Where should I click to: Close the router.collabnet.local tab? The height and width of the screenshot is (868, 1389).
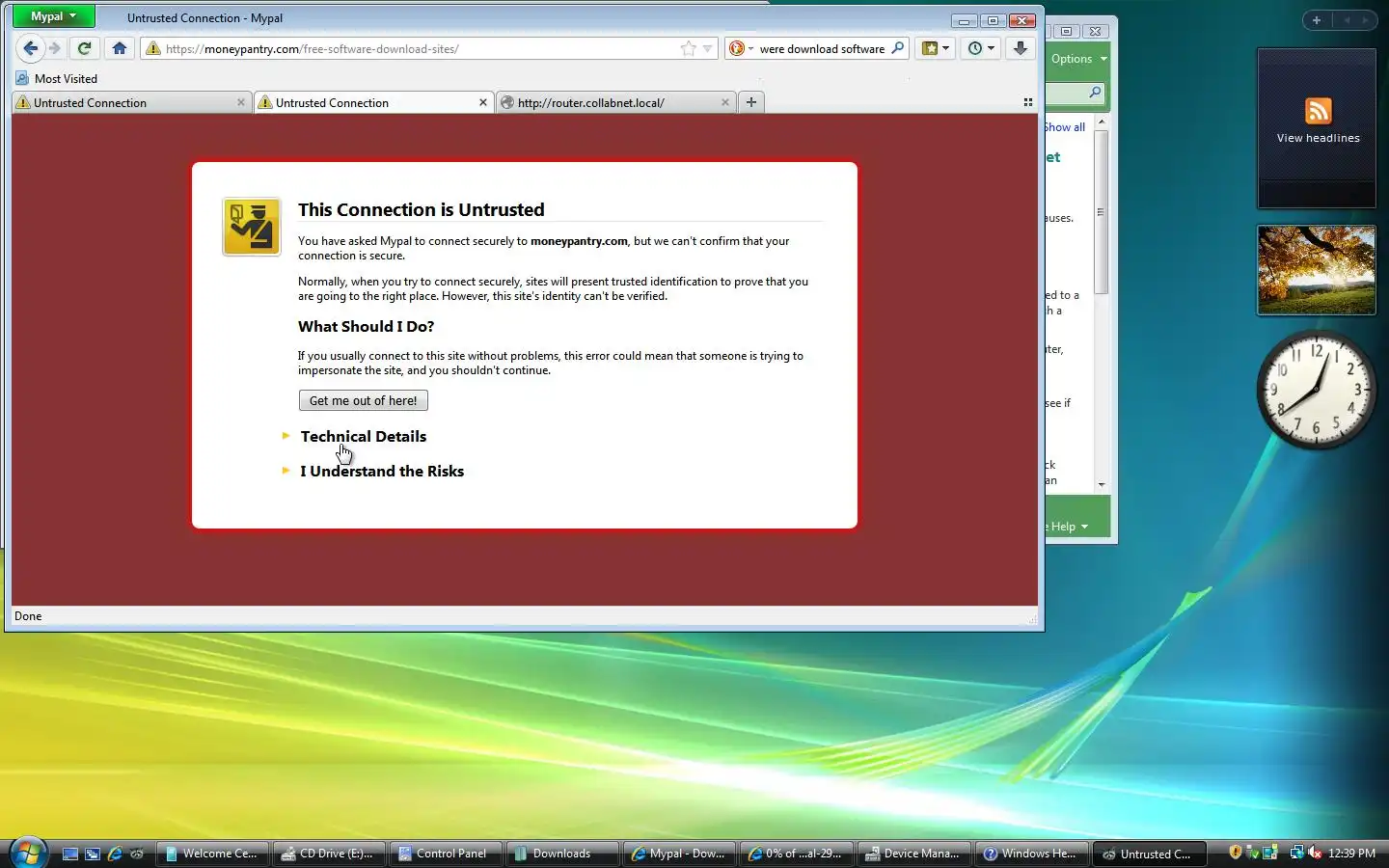click(725, 102)
